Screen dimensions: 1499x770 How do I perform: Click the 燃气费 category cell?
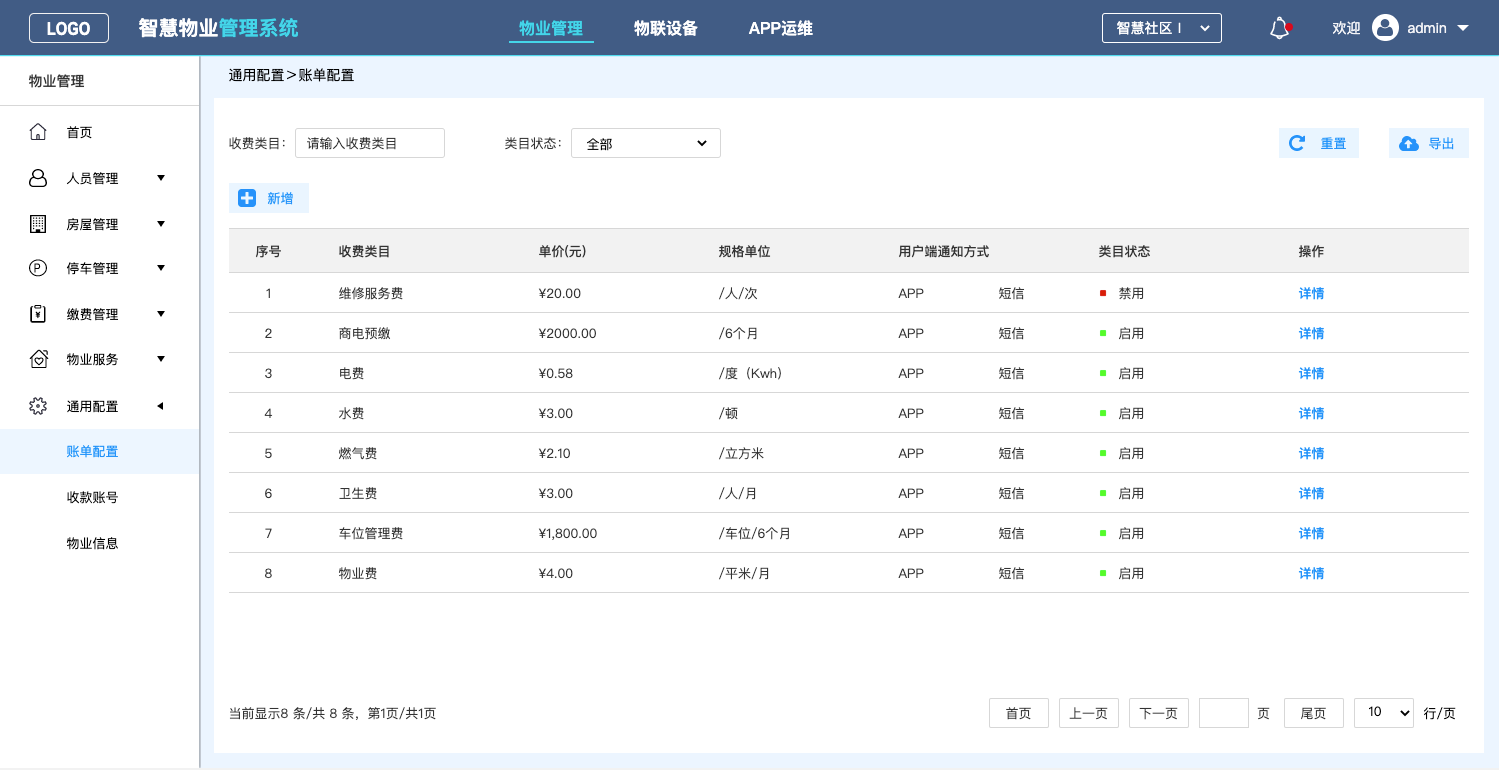358,453
